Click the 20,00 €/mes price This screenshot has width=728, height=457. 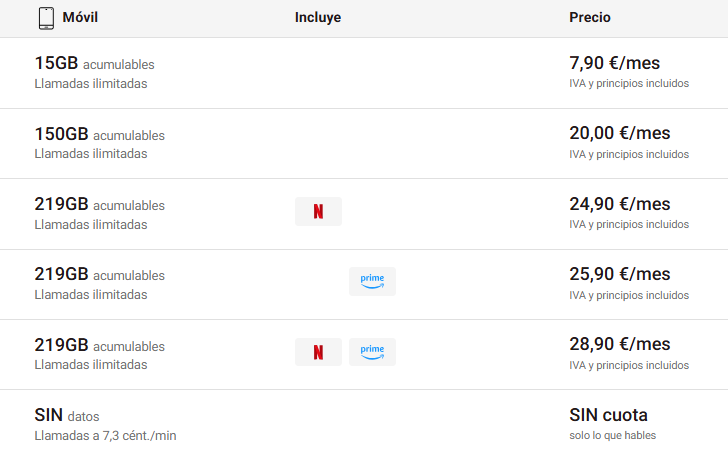tap(619, 134)
